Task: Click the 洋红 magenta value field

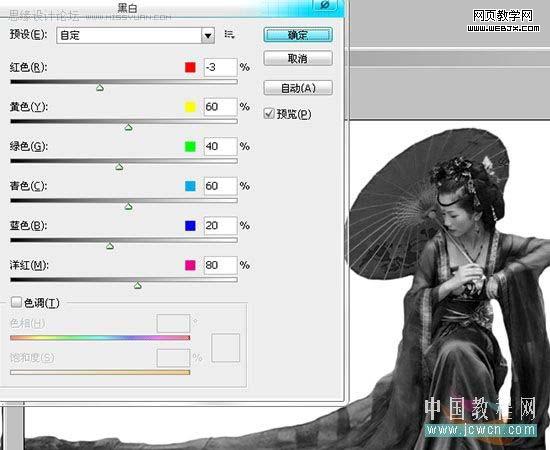Action: click(221, 265)
